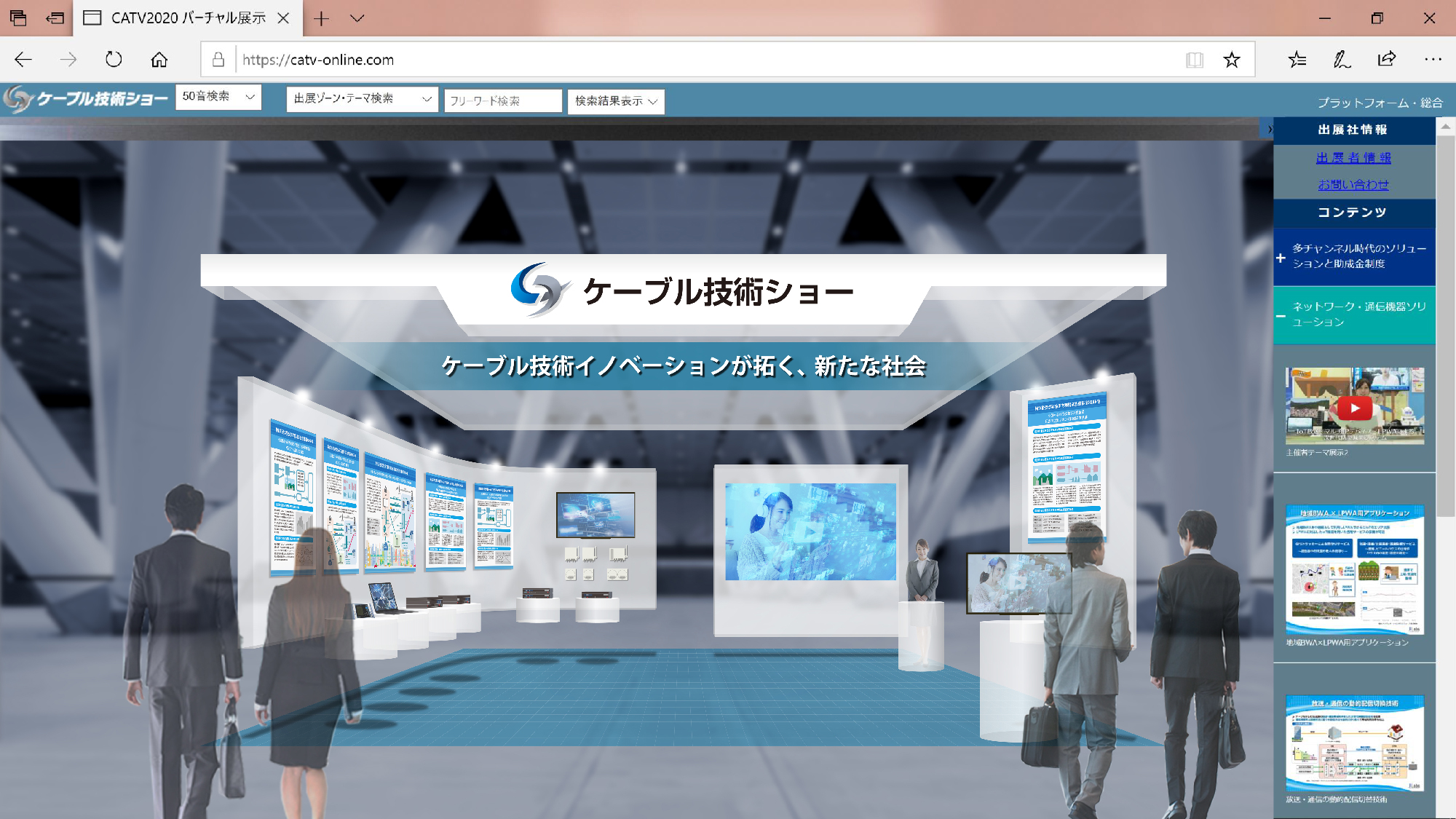This screenshot has width=1456, height=819.
Task: Click the first poster on left wall
Action: (293, 496)
